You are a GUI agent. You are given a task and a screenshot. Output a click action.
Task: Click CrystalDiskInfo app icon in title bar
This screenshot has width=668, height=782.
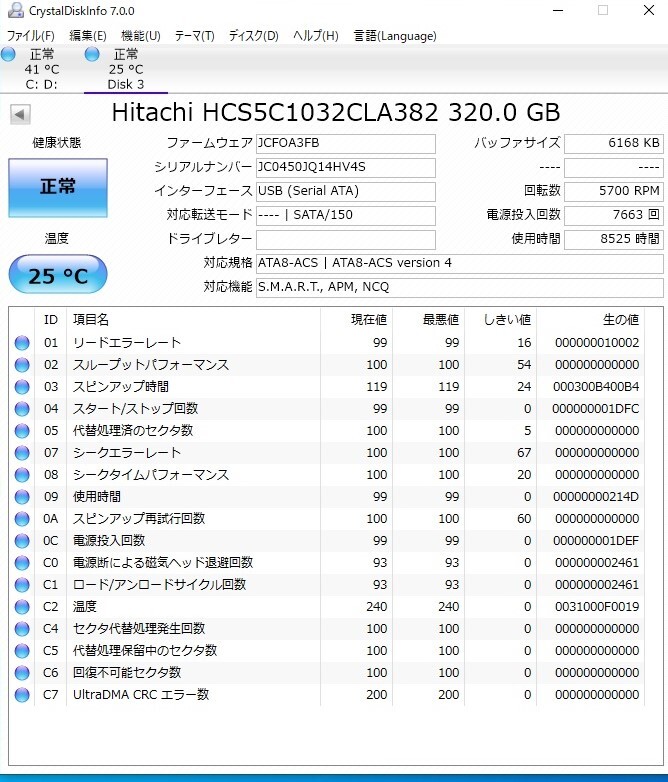(x=15, y=10)
